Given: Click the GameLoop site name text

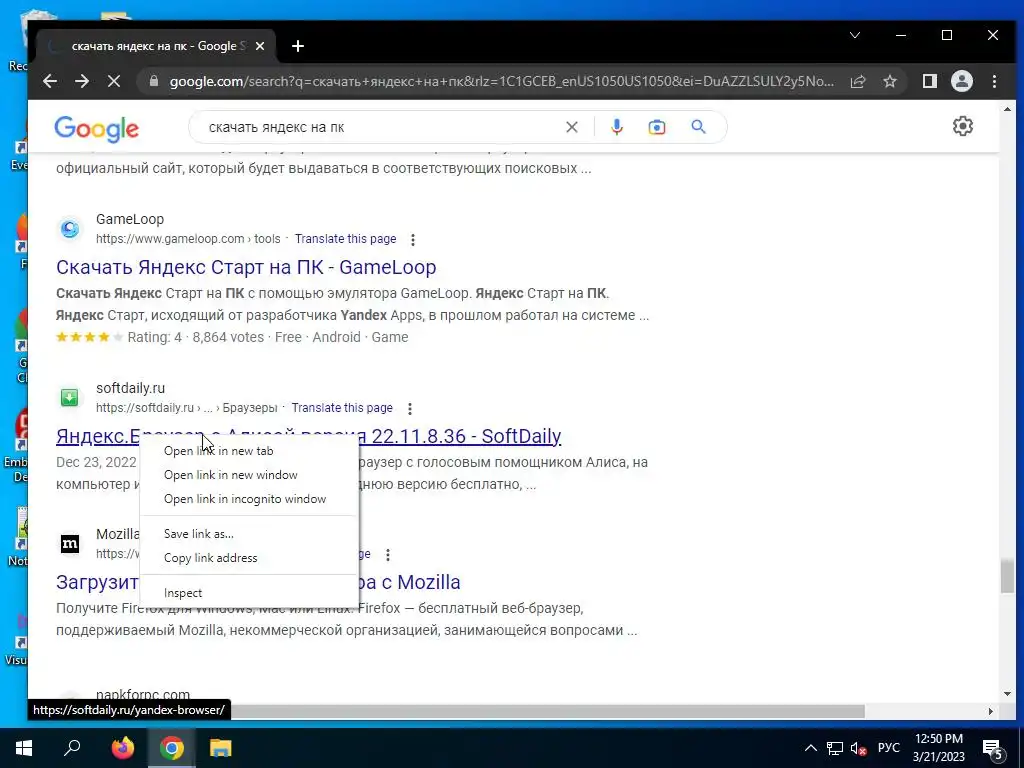Looking at the screenshot, I should [x=129, y=219].
